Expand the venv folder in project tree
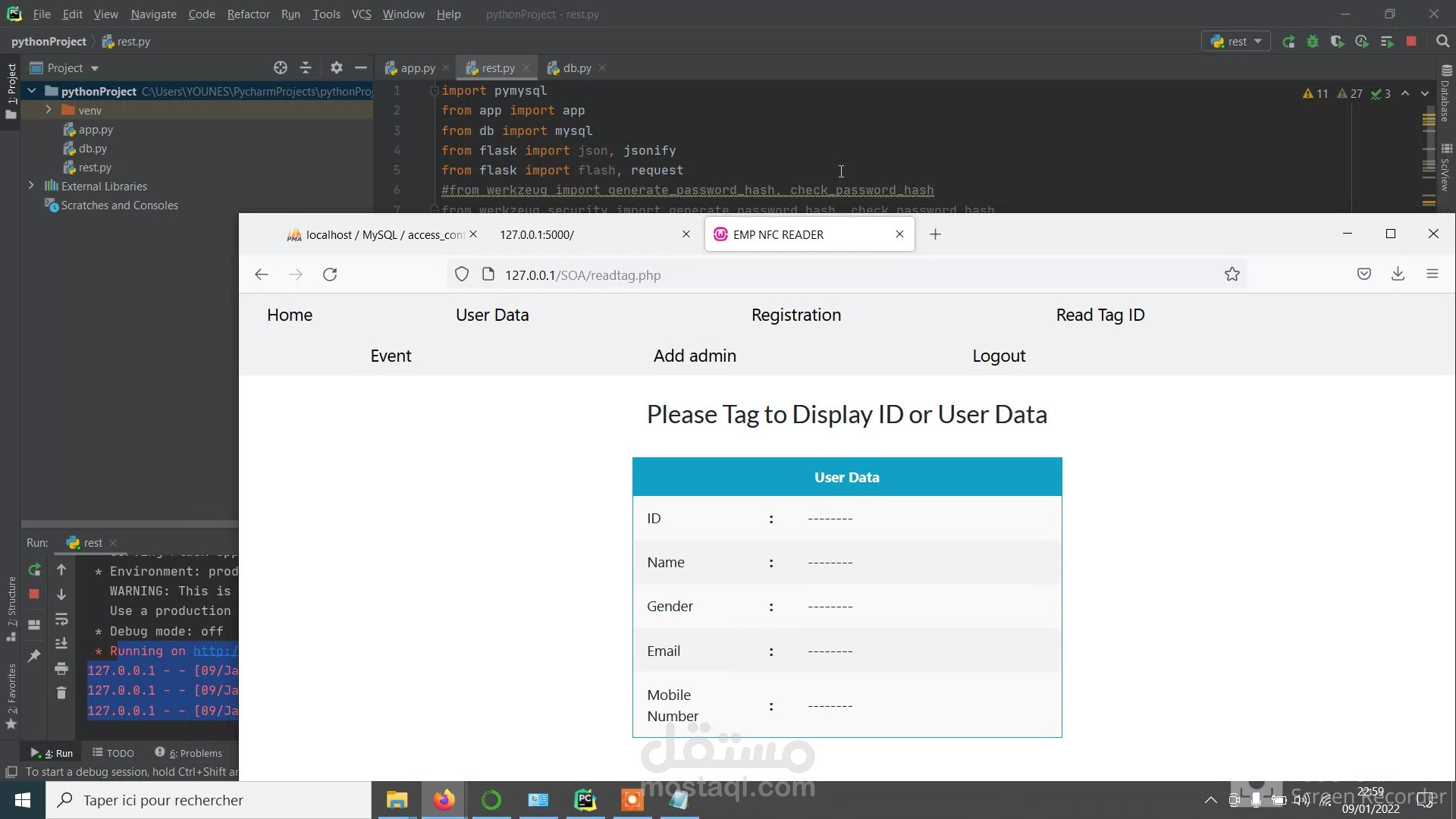 click(49, 110)
